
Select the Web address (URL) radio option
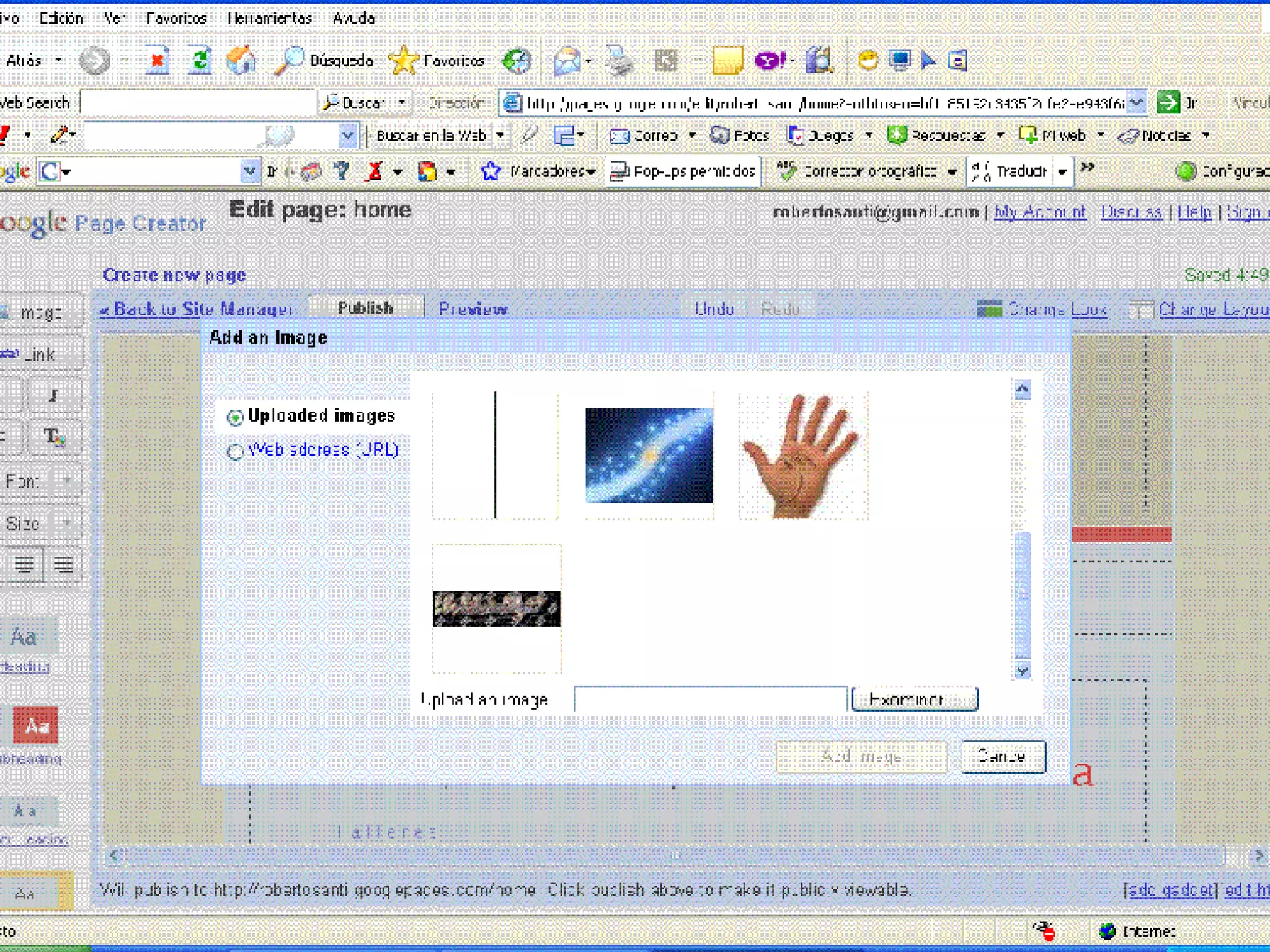(234, 452)
